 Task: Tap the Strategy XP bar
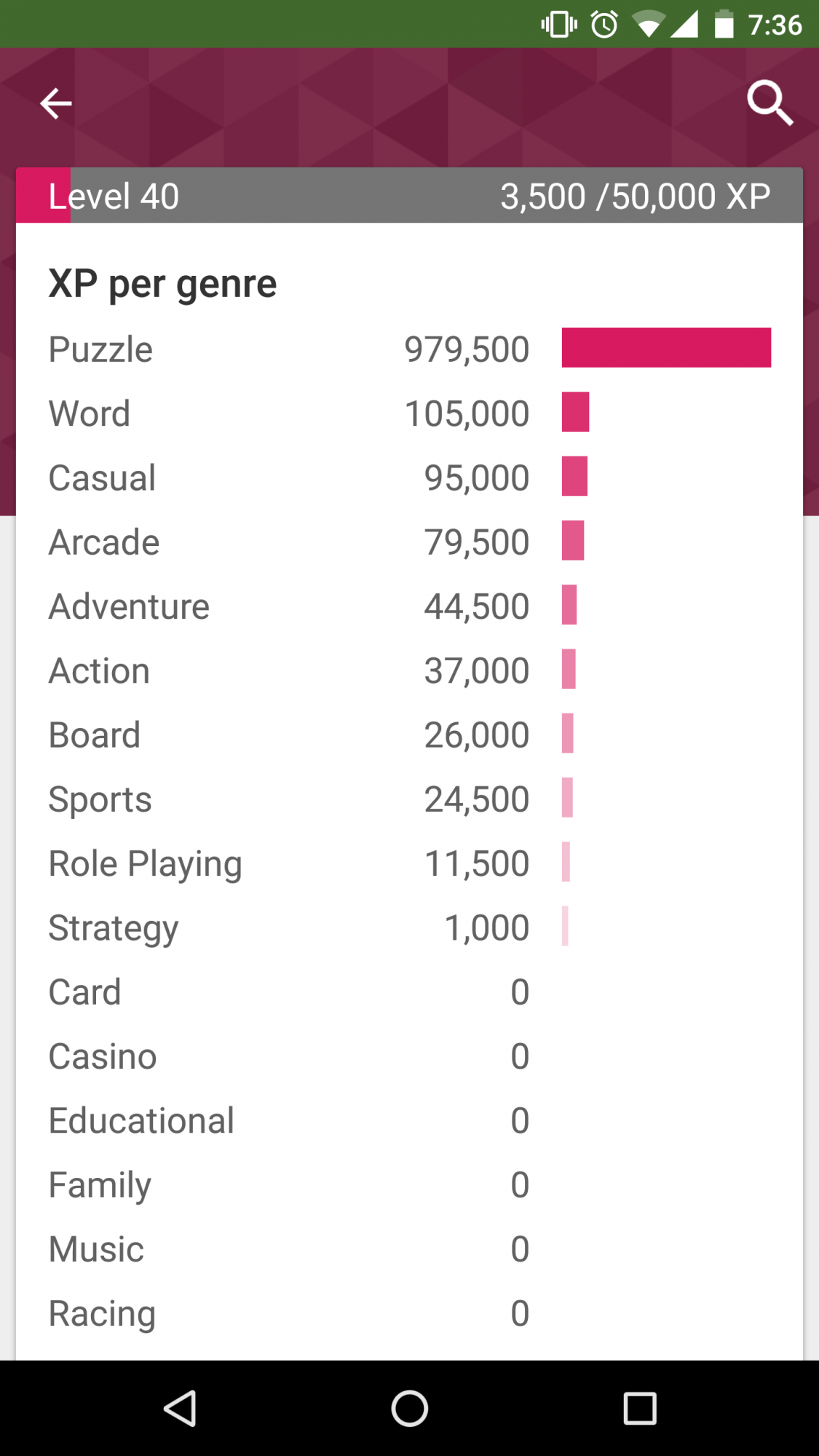click(565, 925)
